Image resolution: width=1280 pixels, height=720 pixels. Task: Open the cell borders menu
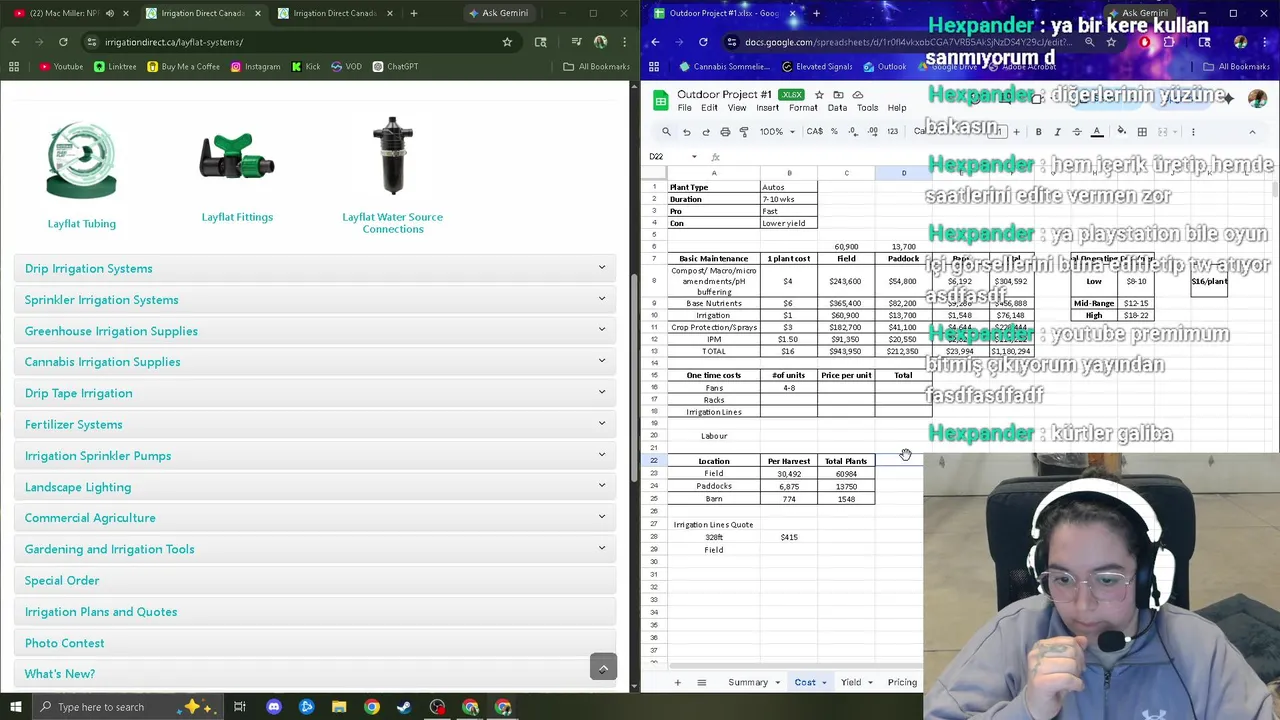1142,132
